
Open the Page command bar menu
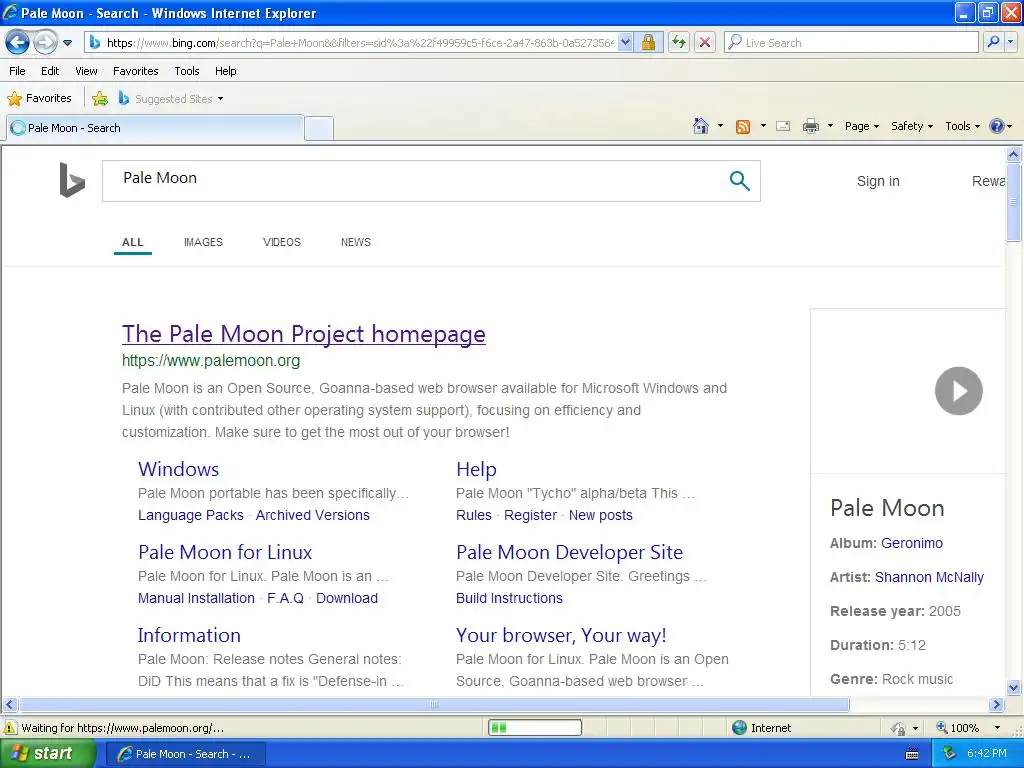click(861, 126)
